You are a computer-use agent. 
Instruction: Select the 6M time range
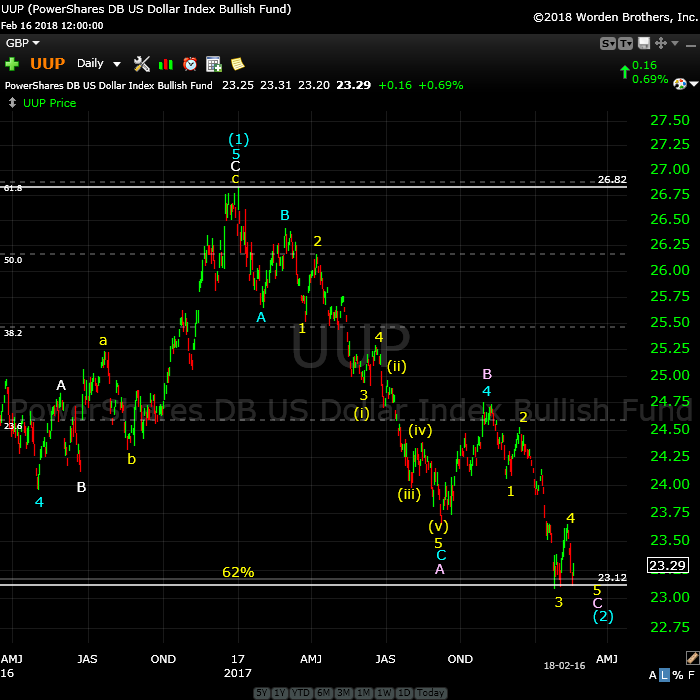[x=324, y=693]
